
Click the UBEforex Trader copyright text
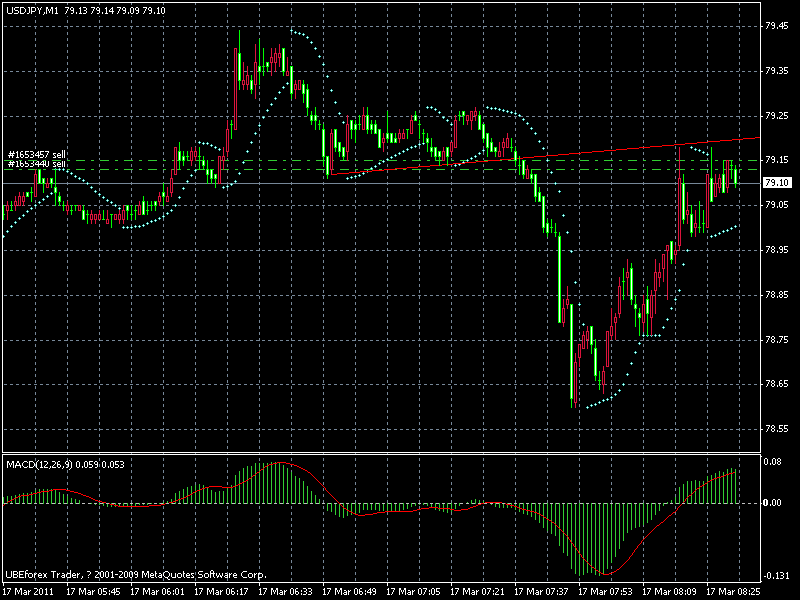pos(136,575)
